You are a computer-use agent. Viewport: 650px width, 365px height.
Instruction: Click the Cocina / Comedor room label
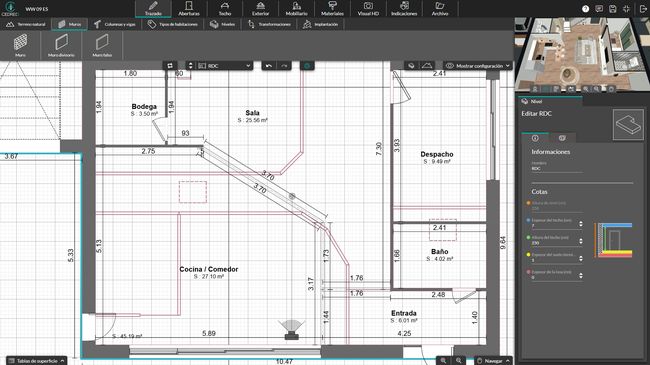[209, 269]
